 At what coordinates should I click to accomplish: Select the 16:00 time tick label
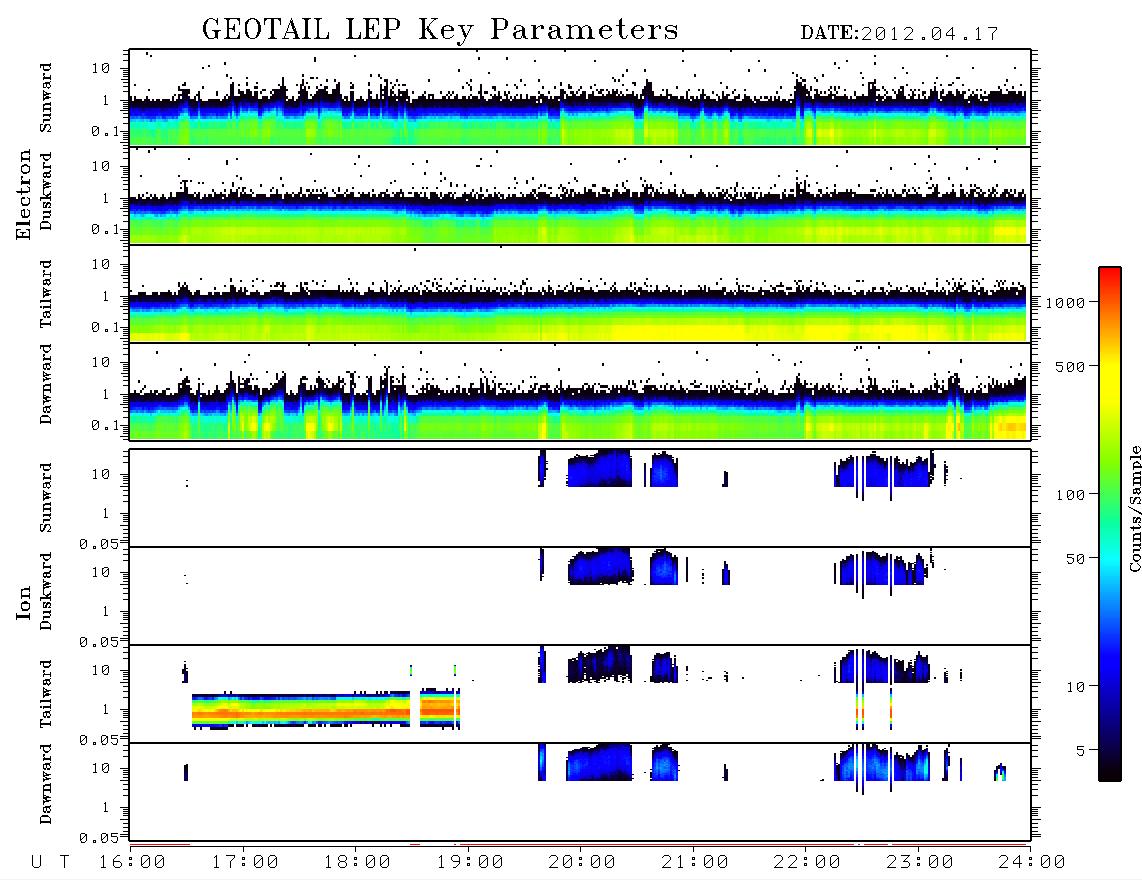[x=132, y=862]
